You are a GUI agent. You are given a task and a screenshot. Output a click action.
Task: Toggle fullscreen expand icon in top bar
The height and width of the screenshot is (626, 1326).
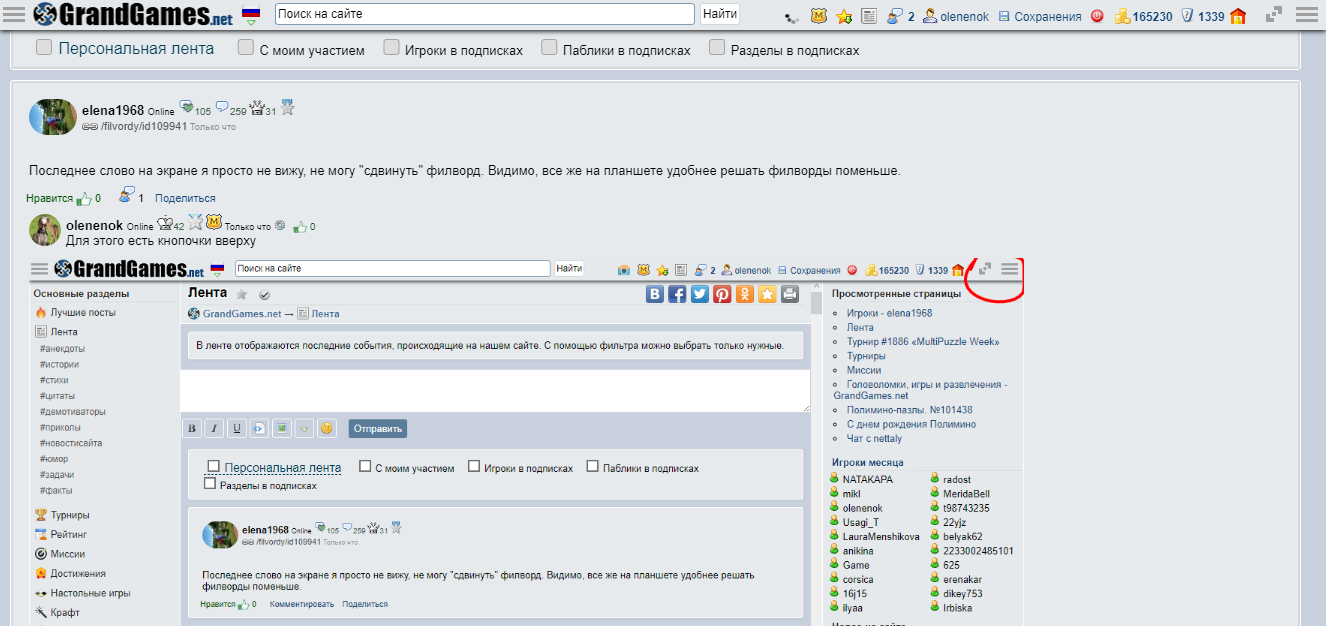pos(1274,15)
